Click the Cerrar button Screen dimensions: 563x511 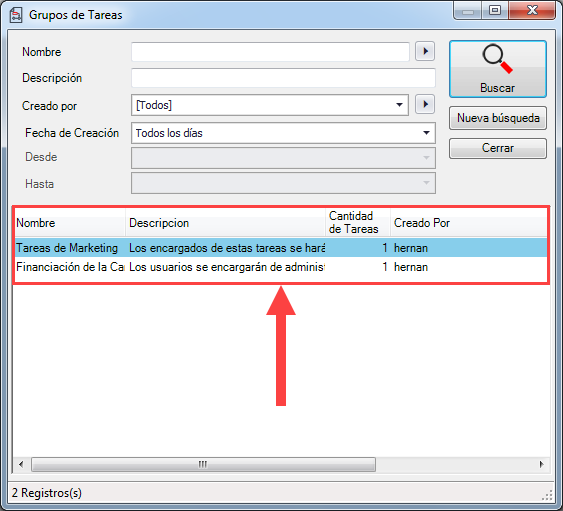point(498,148)
